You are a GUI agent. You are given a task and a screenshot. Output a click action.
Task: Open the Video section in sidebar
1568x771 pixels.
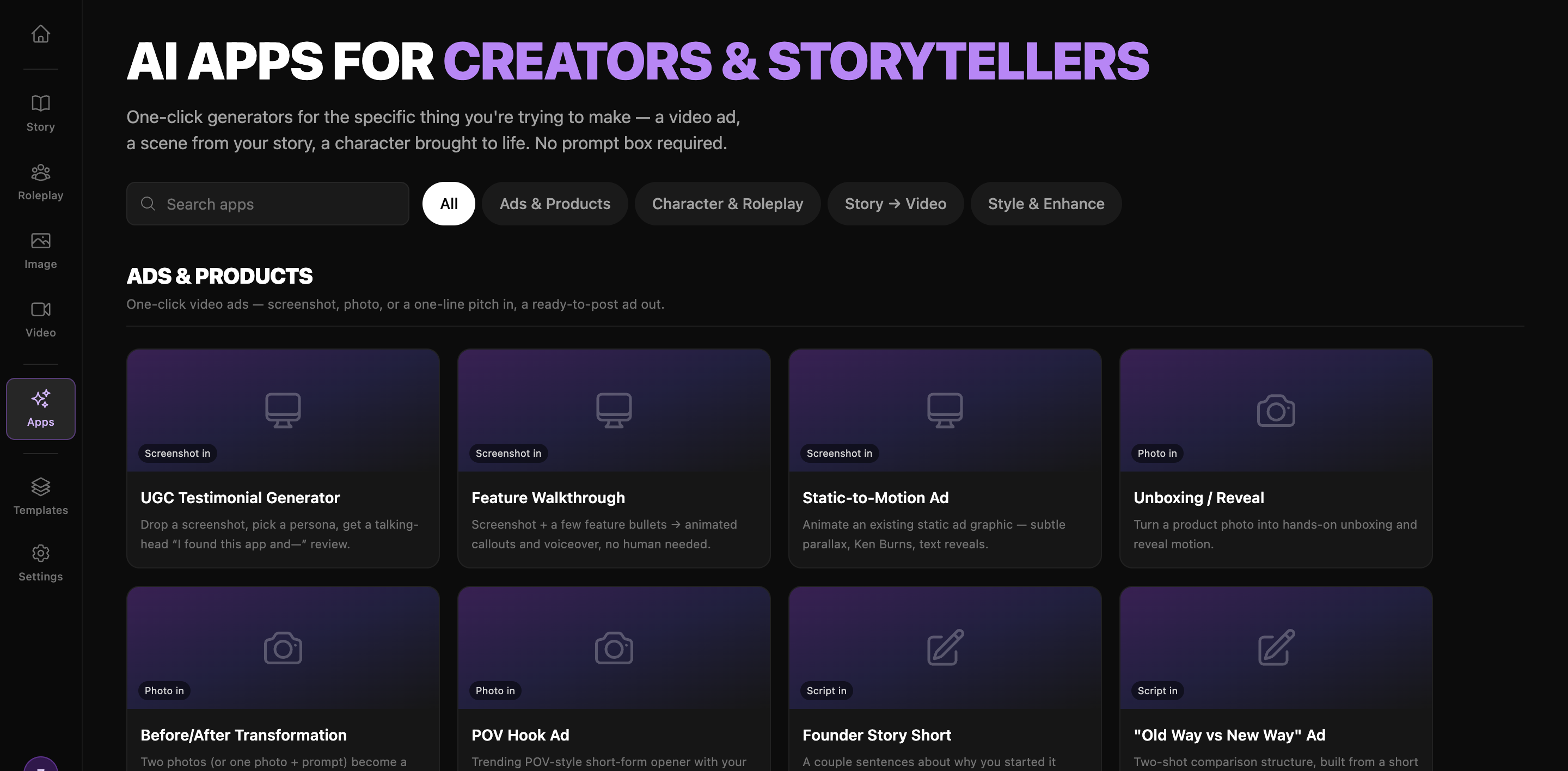coord(40,320)
